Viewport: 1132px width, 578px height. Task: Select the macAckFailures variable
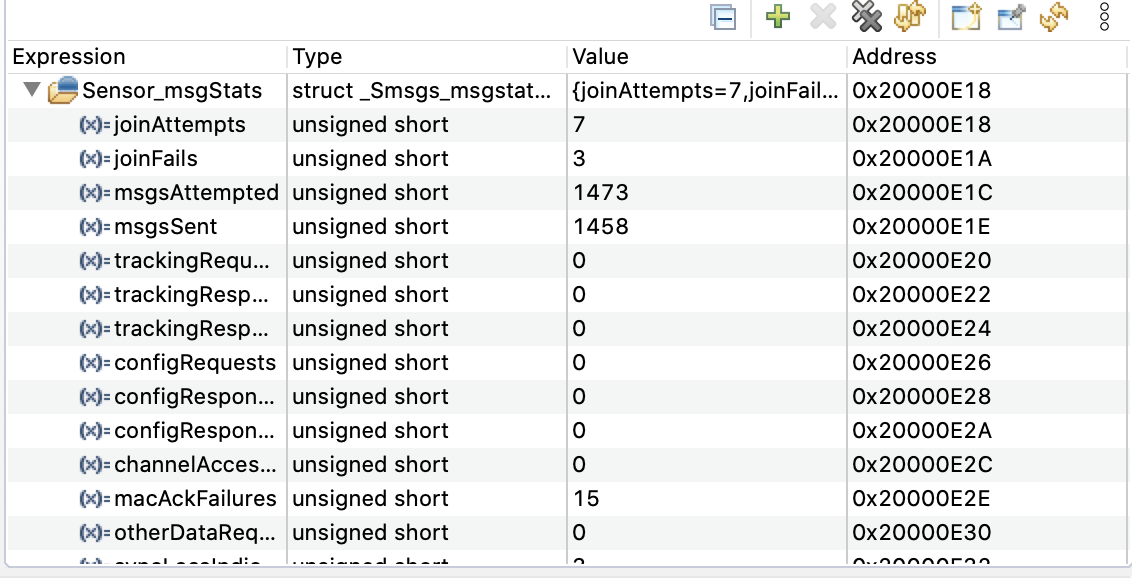pos(194,499)
